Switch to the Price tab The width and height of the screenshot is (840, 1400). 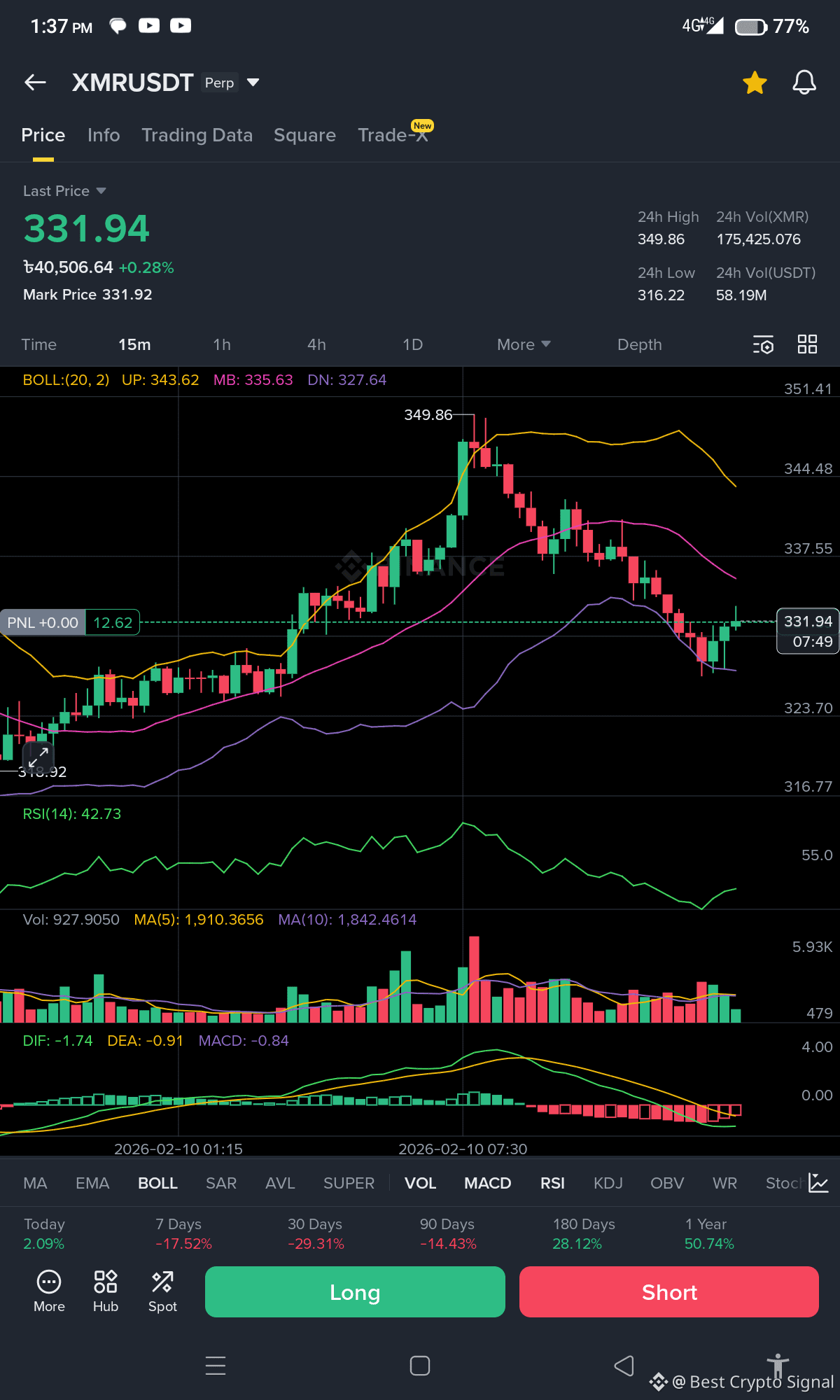click(43, 135)
